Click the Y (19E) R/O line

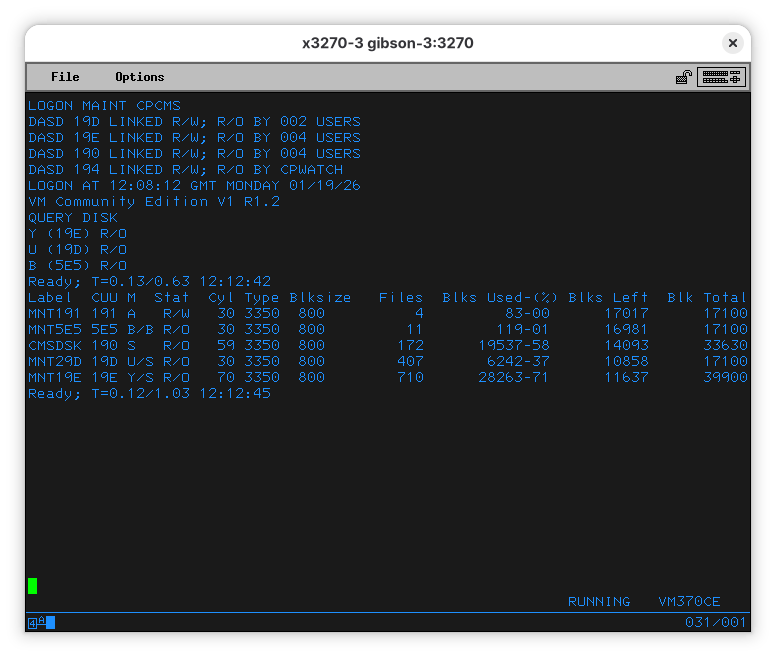tap(77, 234)
